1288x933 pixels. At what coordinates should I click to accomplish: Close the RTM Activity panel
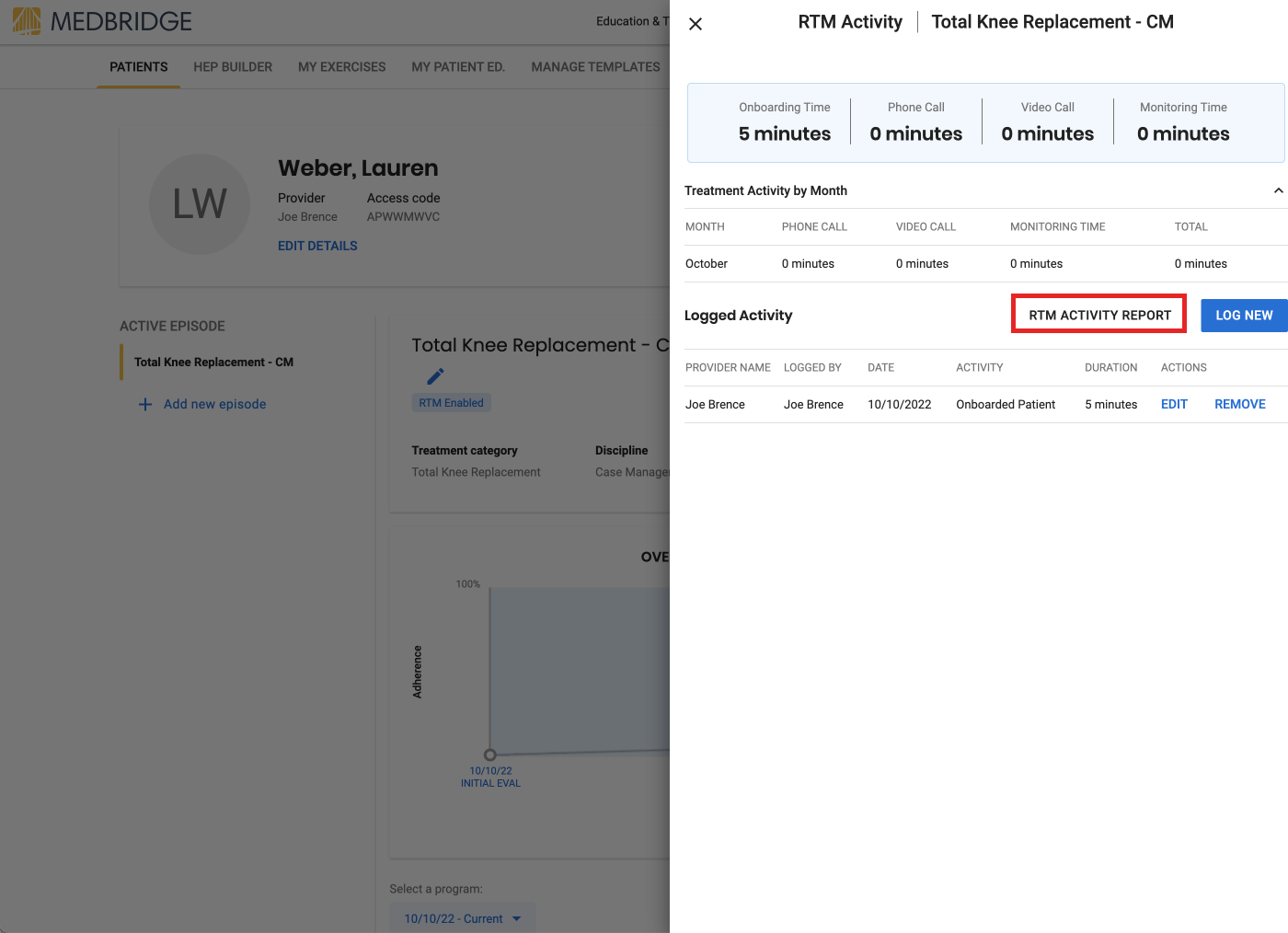point(696,24)
